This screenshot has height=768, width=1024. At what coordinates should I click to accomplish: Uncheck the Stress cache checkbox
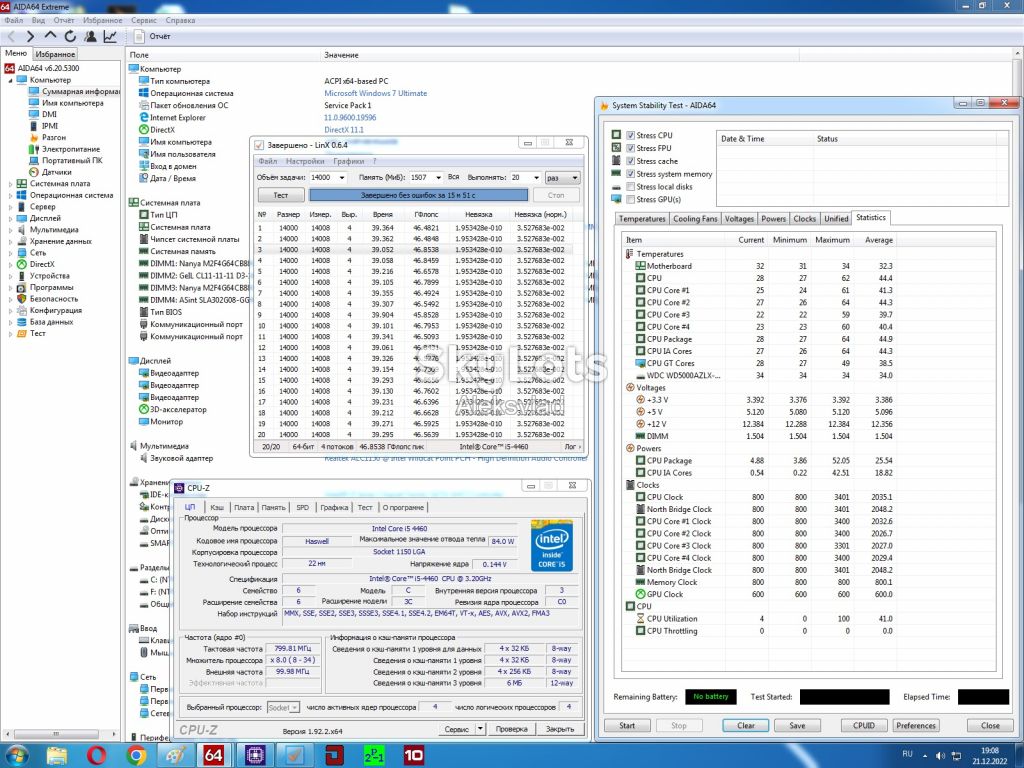(630, 161)
